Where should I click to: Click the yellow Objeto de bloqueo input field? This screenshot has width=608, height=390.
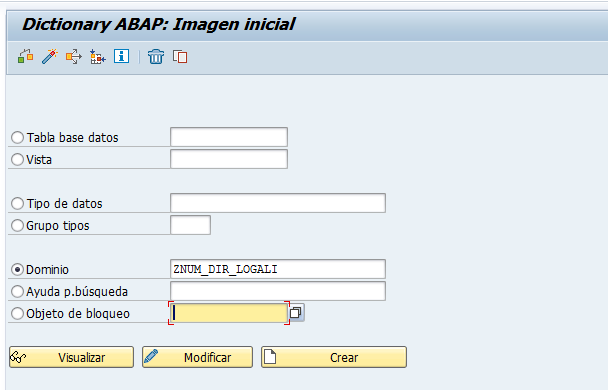(x=229, y=313)
